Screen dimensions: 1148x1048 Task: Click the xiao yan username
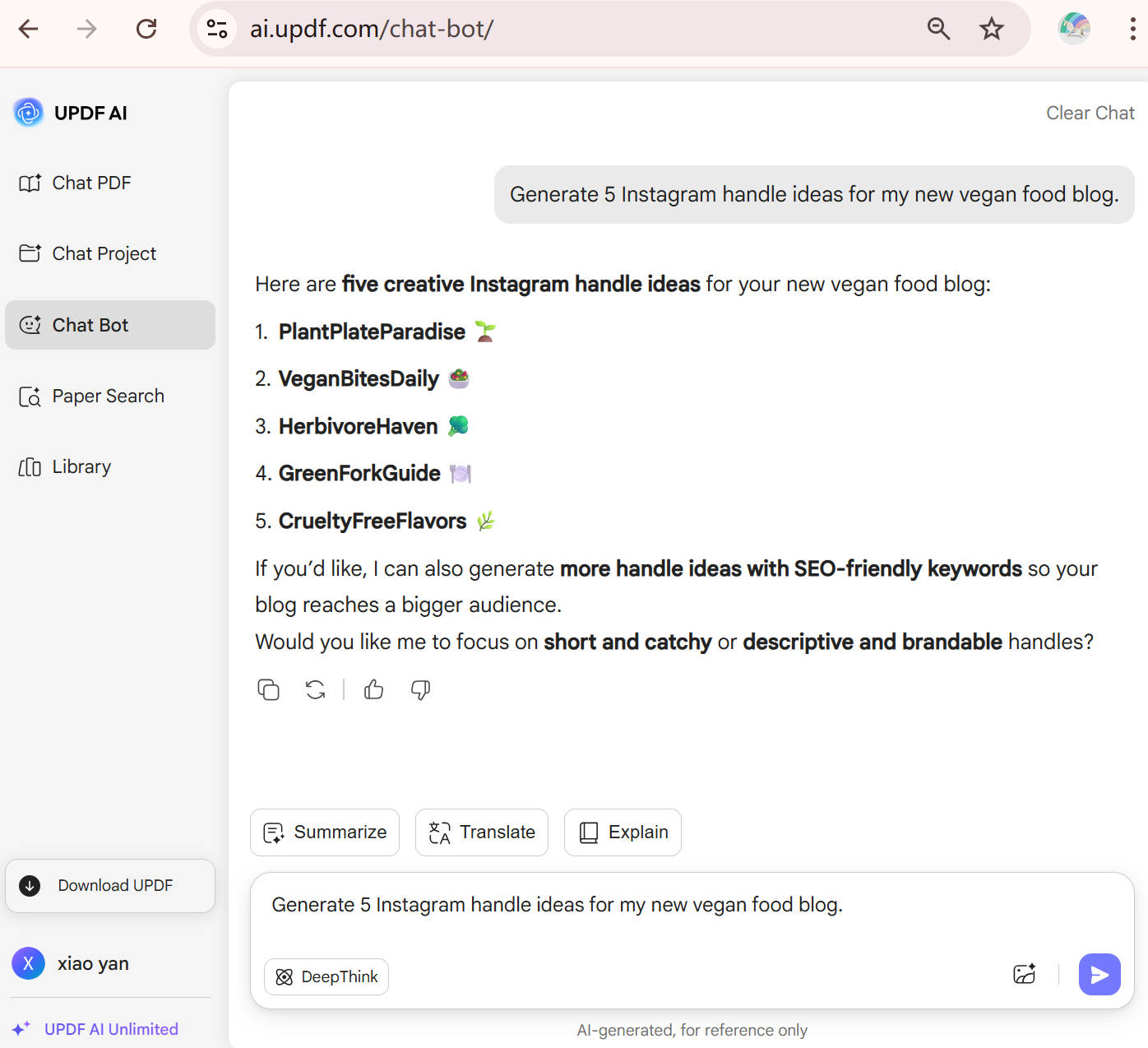click(x=93, y=963)
